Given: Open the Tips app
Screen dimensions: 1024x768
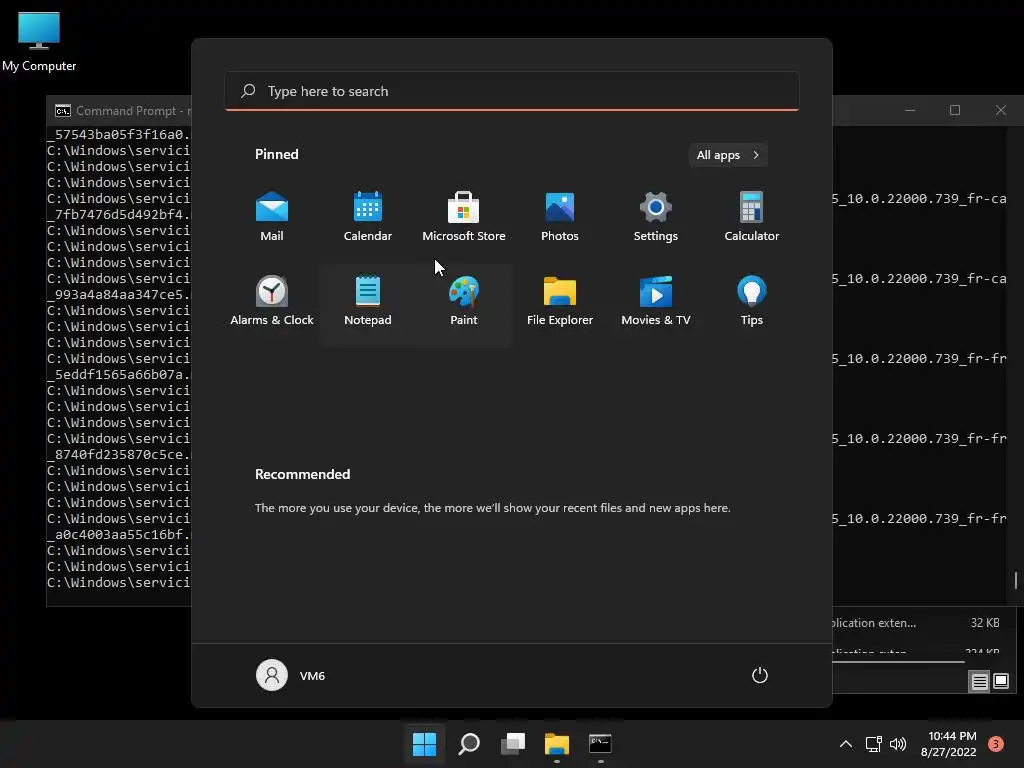Looking at the screenshot, I should (752, 301).
